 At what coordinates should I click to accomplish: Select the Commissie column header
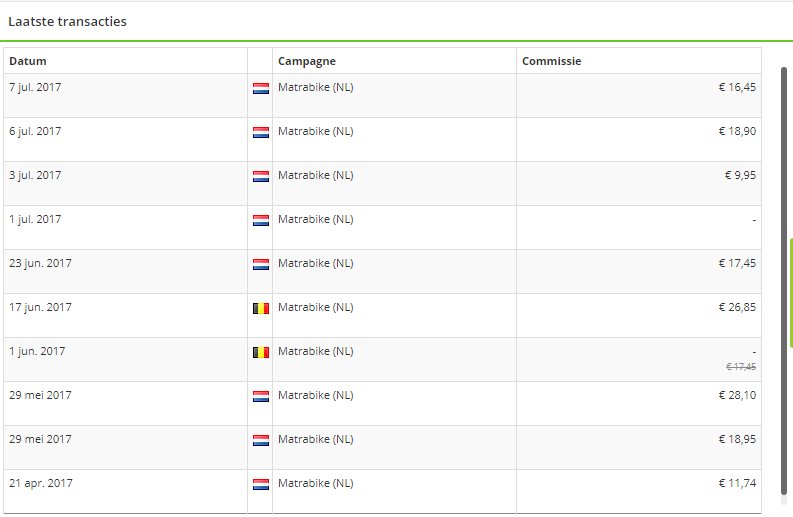tap(551, 61)
